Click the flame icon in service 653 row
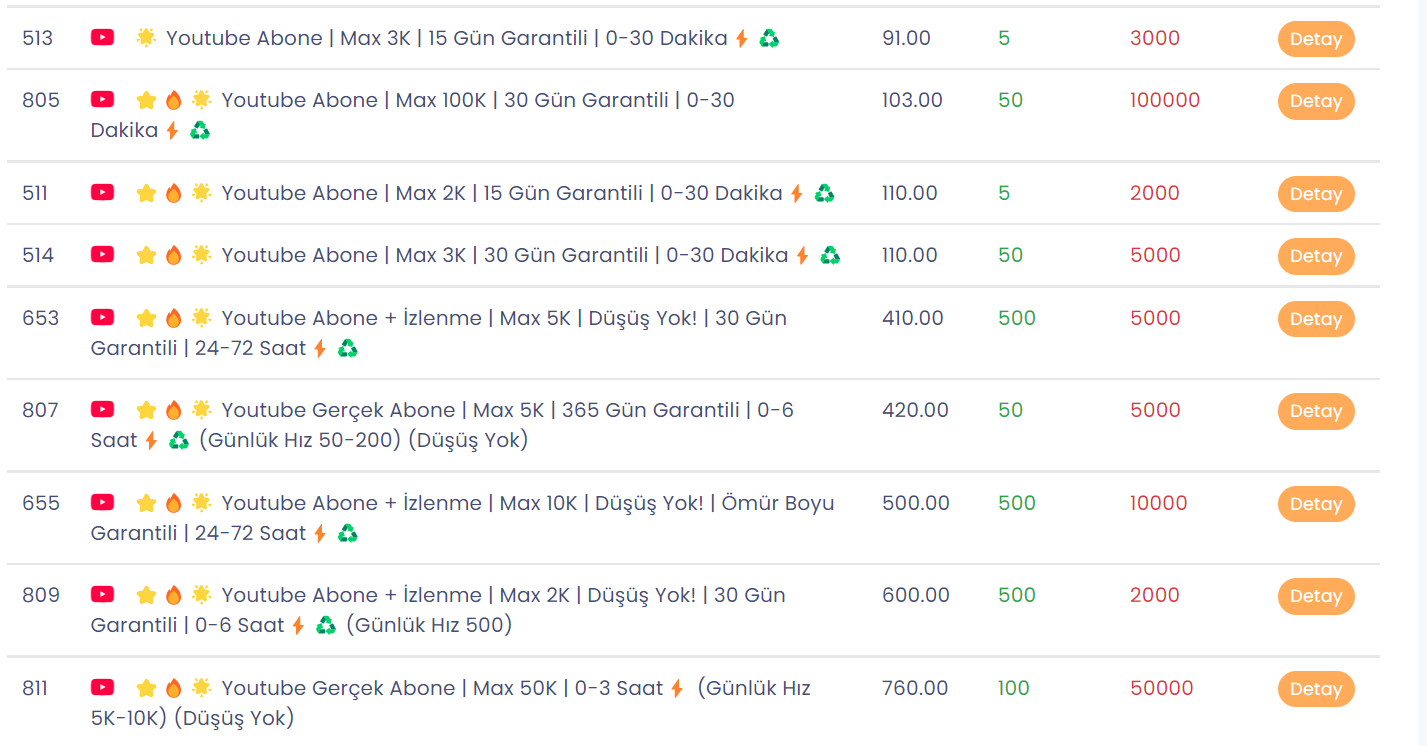The image size is (1427, 746). pyautogui.click(x=173, y=318)
